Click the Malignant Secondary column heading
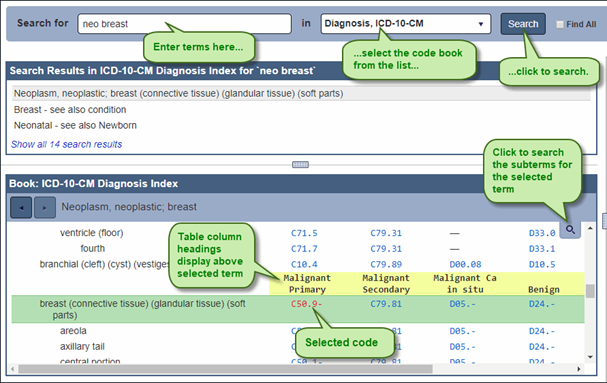Image resolution: width=607 pixels, height=383 pixels. (386, 284)
